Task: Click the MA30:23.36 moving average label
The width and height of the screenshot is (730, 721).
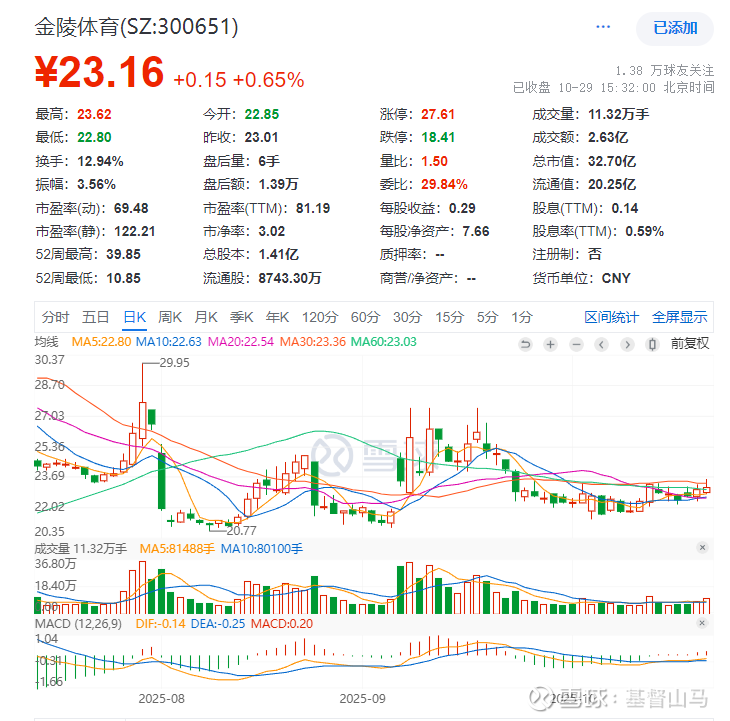Action: coord(312,342)
